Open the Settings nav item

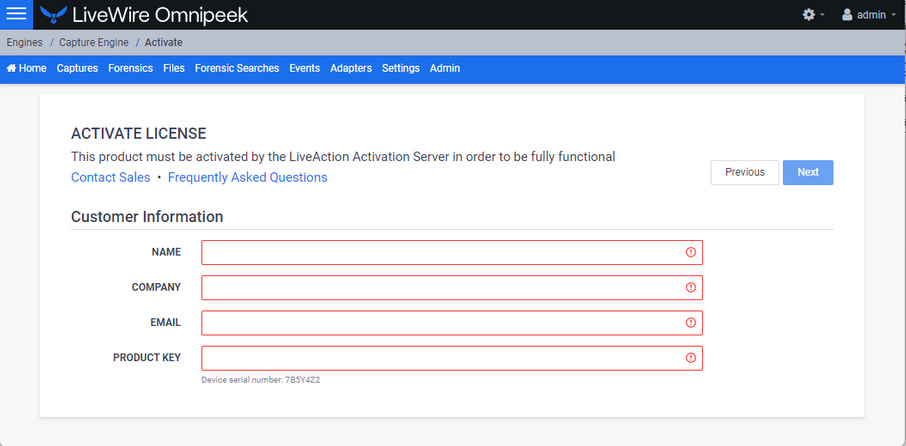point(401,68)
